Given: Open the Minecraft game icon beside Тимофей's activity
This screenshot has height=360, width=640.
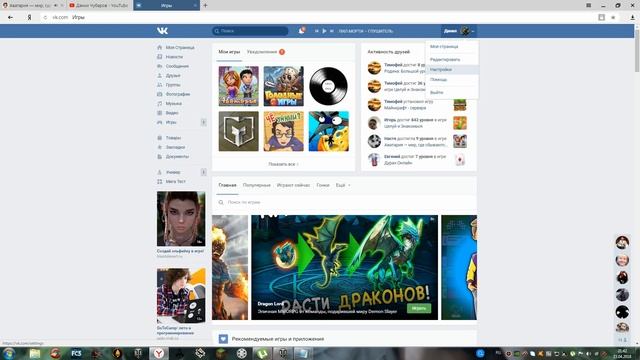Looking at the screenshot, I should pos(460,104).
